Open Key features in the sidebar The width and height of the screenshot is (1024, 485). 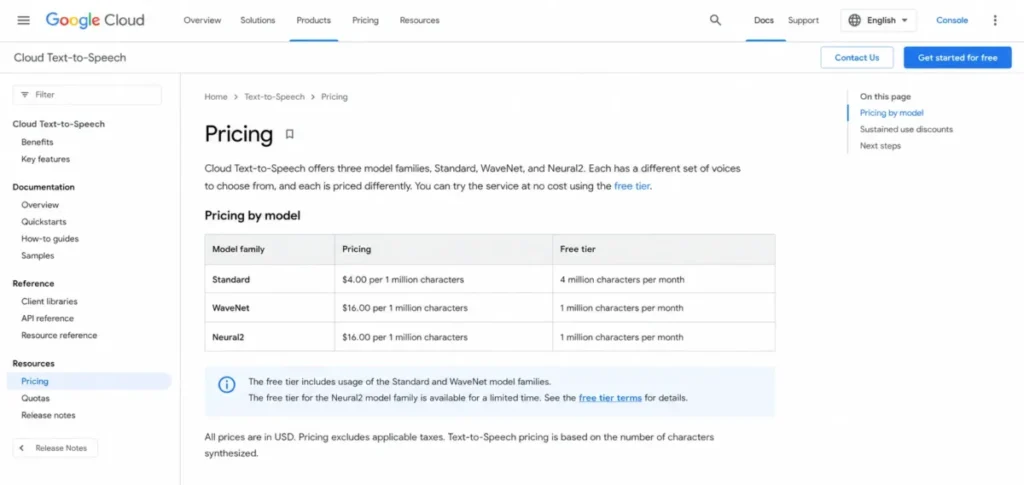click(x=45, y=159)
